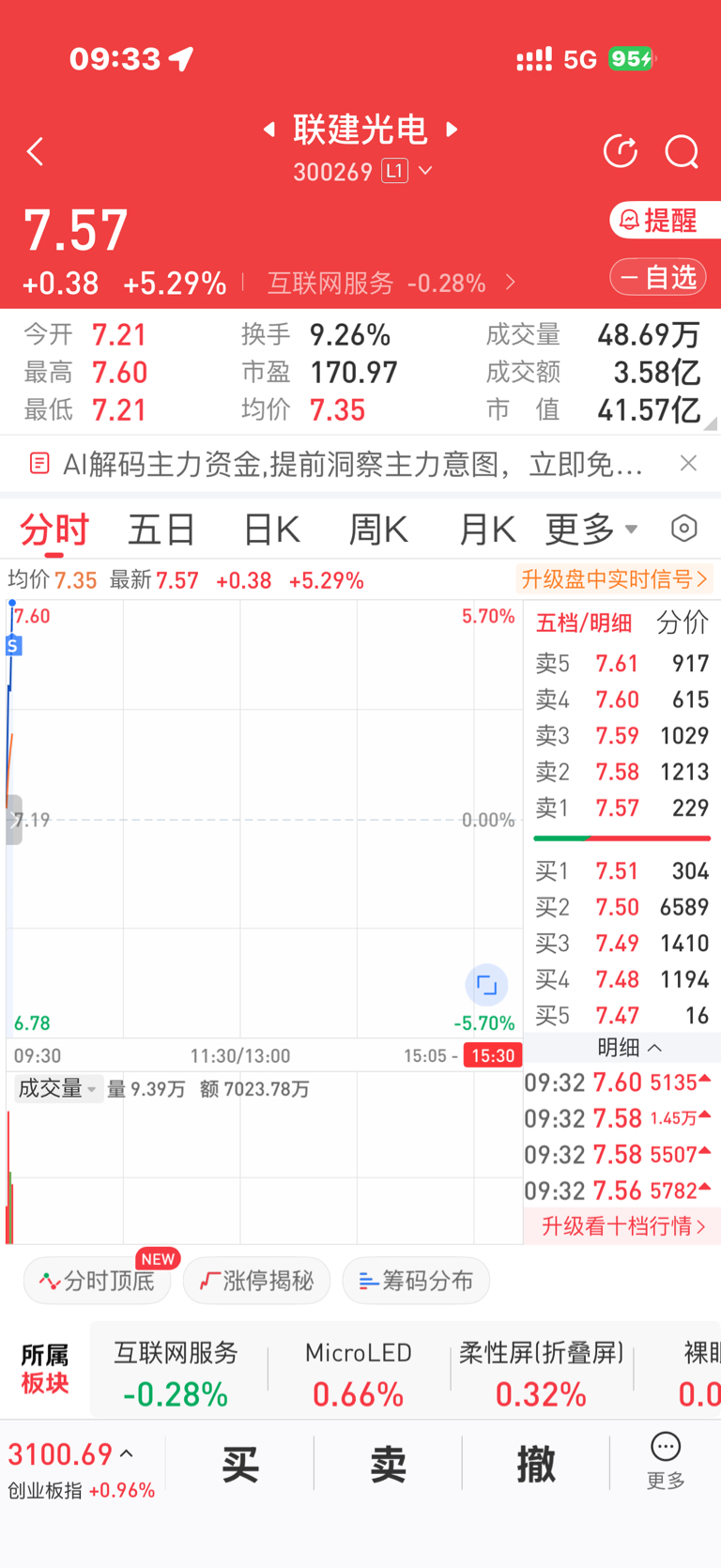Open 柔性屏(折叠屏) sector card
The height and width of the screenshot is (1568, 721).
pos(542,1373)
